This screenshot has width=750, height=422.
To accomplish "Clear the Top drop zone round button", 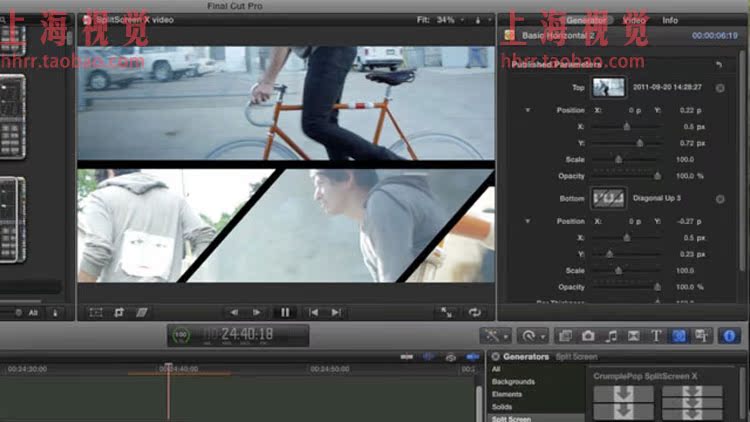I will pos(720,88).
